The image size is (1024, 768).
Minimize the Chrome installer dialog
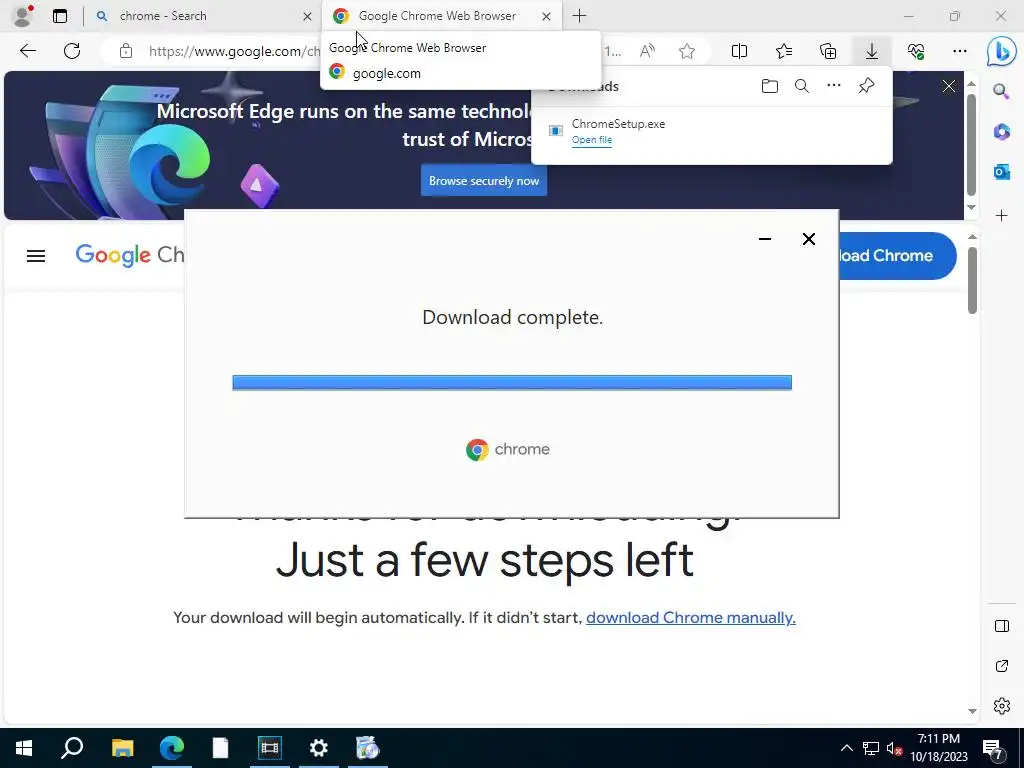pos(765,239)
